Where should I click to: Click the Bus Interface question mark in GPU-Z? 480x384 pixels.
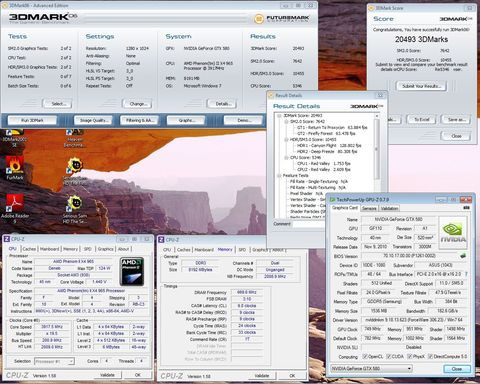466,274
